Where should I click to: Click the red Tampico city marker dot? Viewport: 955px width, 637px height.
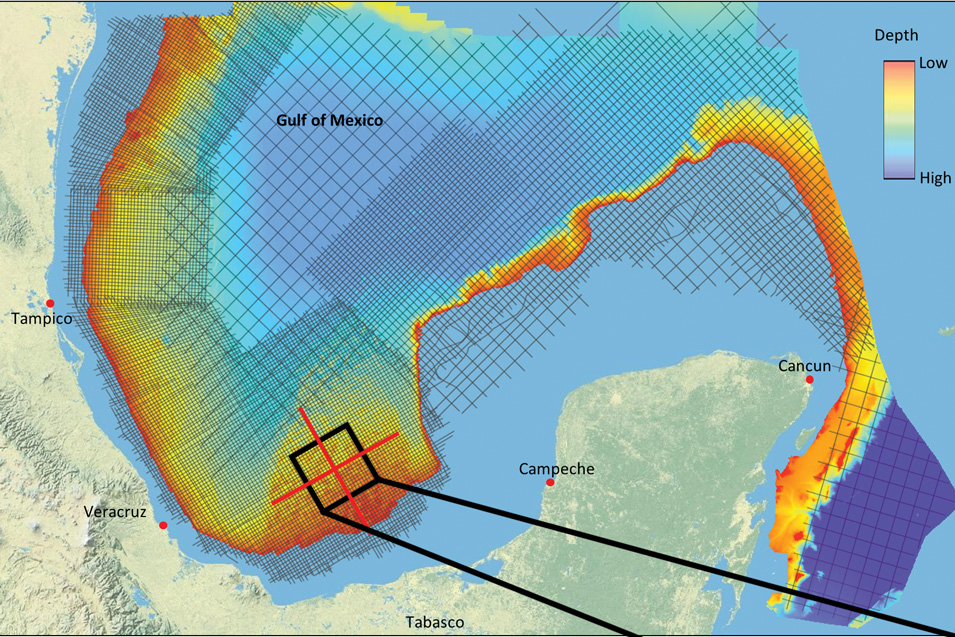click(49, 303)
